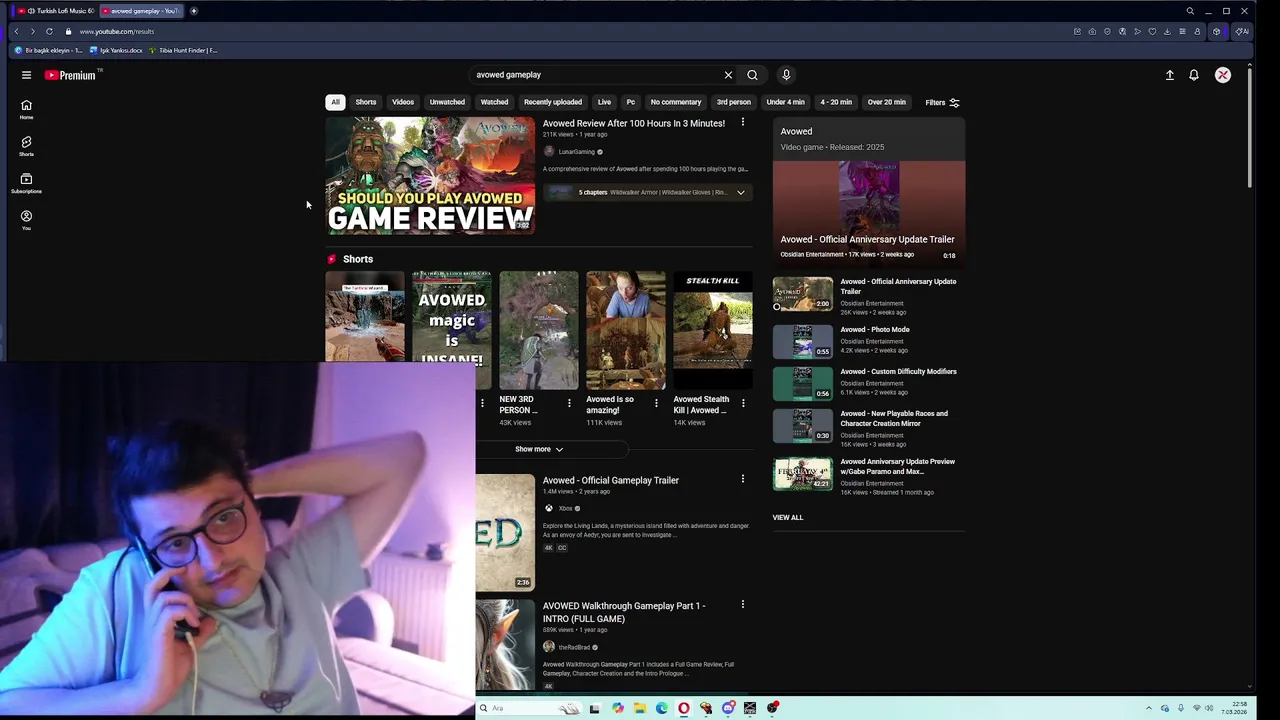This screenshot has width=1280, height=720.
Task: Select the Recently uploaded chip
Action: pos(553,102)
